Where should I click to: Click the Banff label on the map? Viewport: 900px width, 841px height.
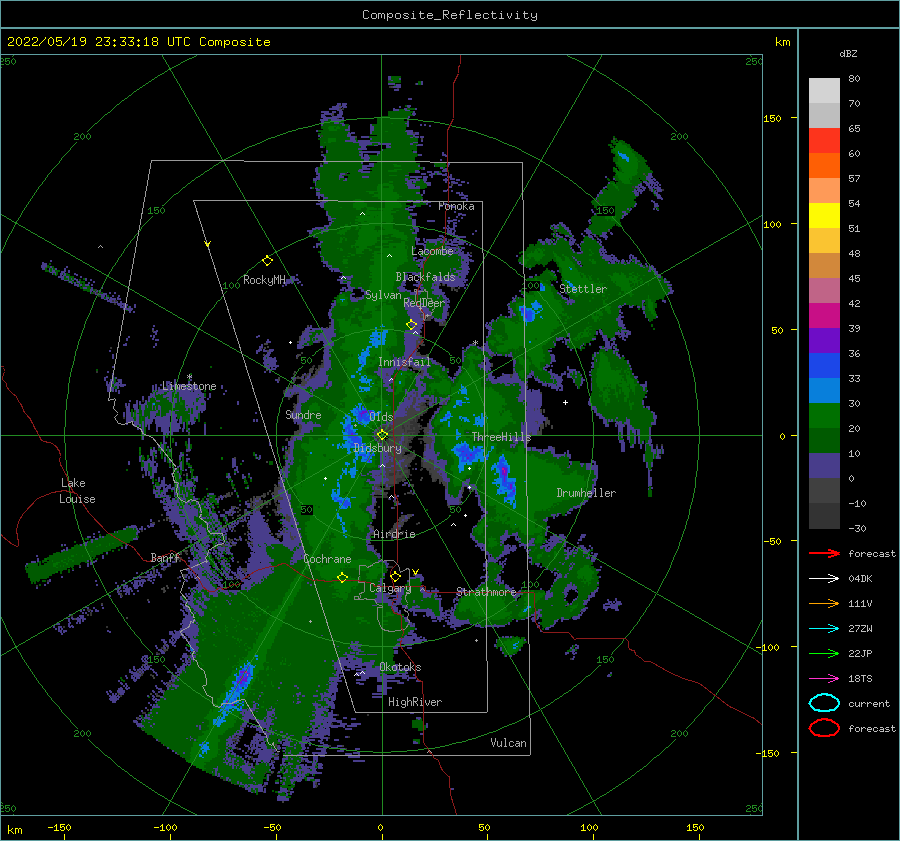(165, 558)
